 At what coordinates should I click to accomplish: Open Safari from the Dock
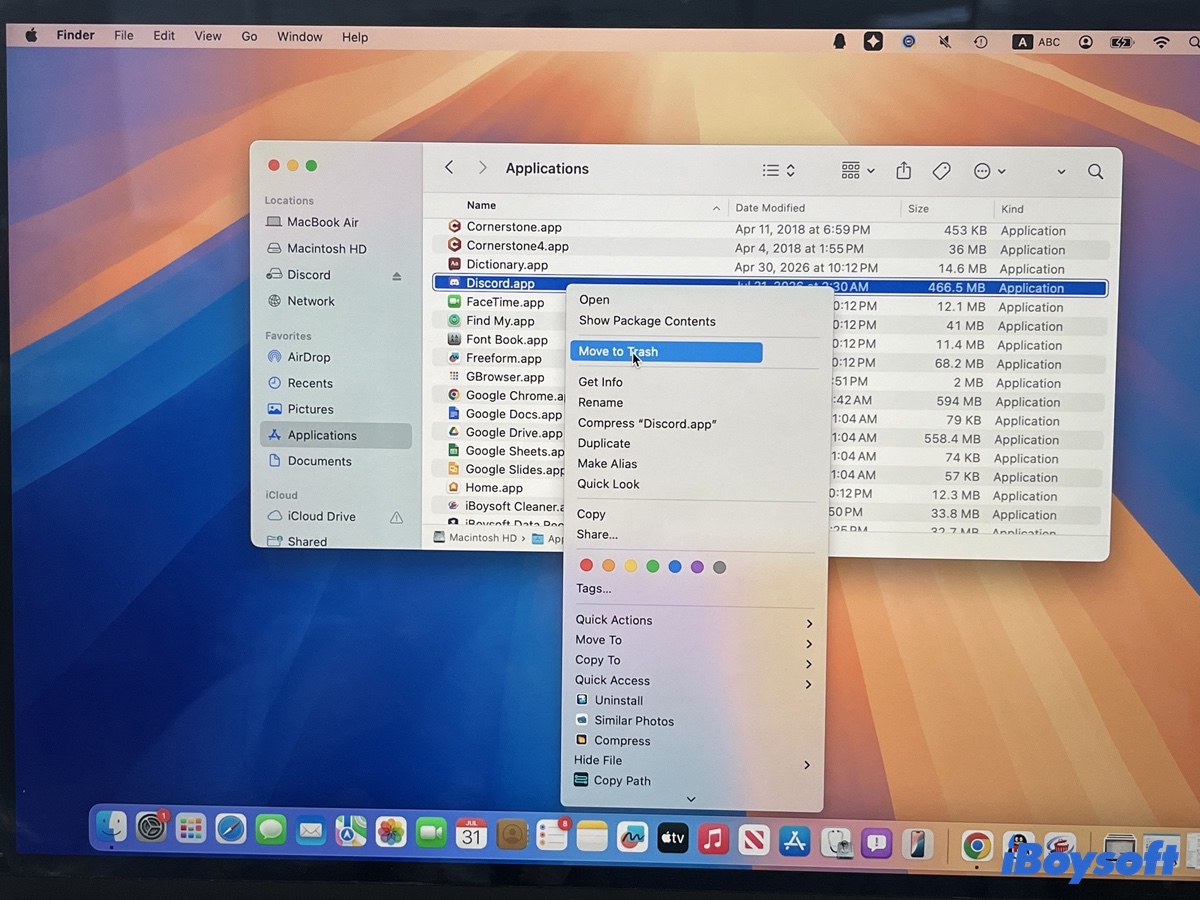[x=231, y=829]
